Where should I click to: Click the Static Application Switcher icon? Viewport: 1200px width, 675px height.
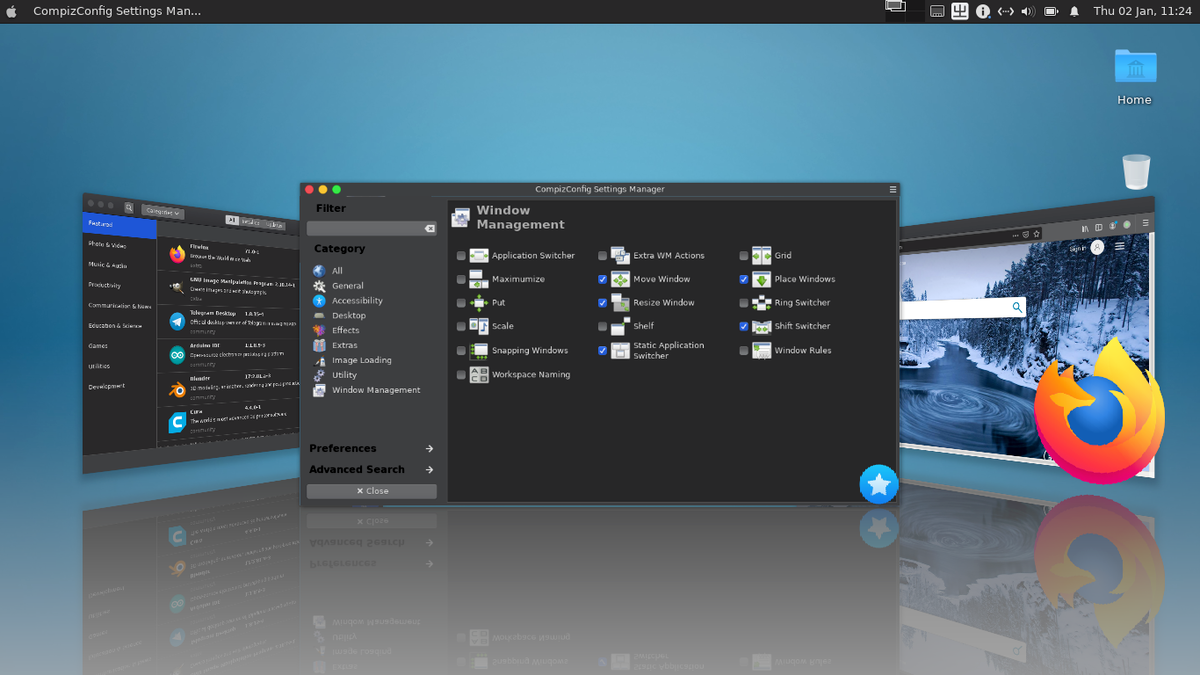tap(619, 351)
